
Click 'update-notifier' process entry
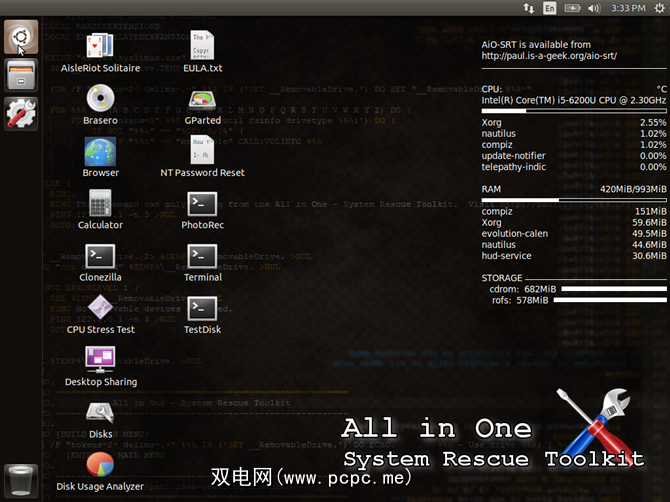tap(514, 156)
